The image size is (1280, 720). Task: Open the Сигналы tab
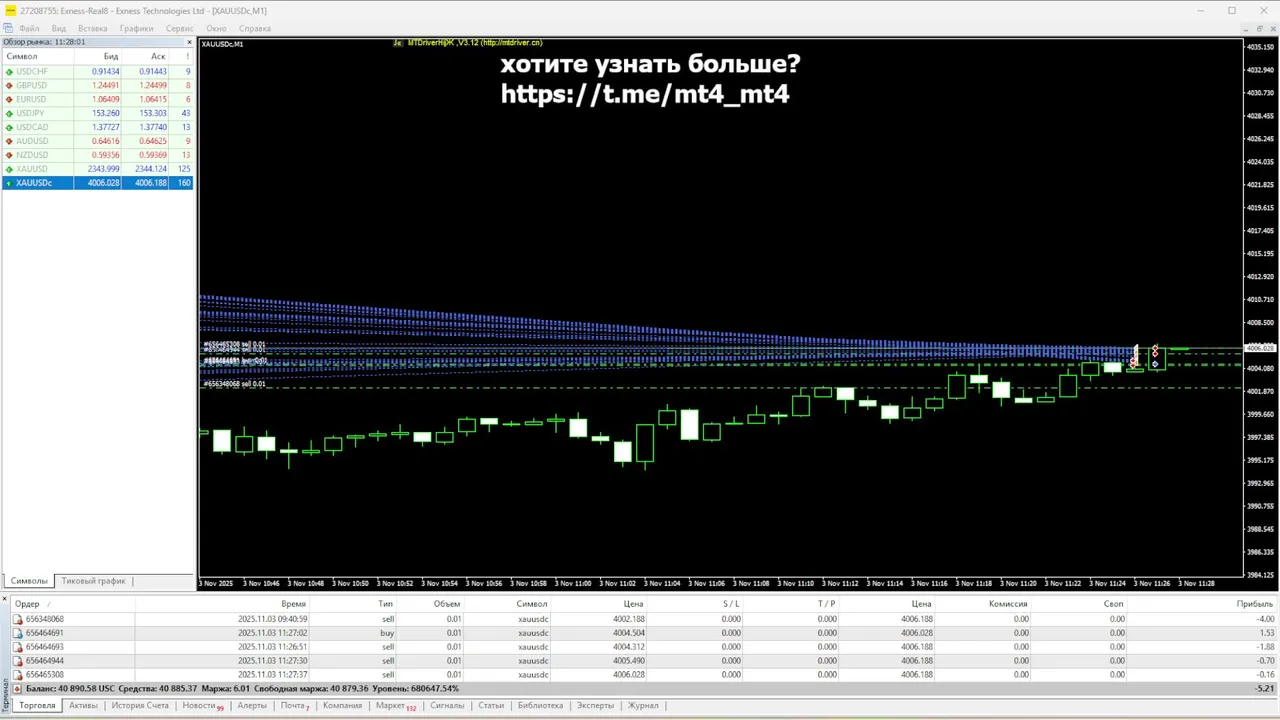[447, 706]
